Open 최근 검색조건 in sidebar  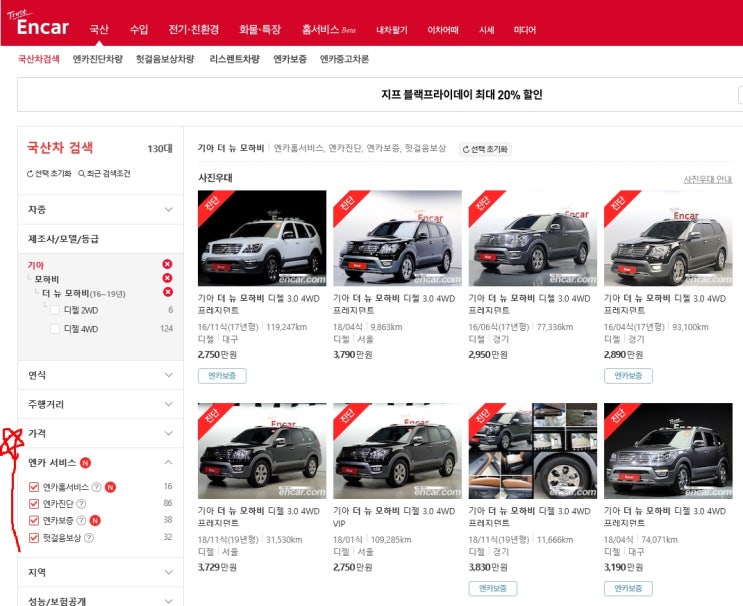point(104,173)
